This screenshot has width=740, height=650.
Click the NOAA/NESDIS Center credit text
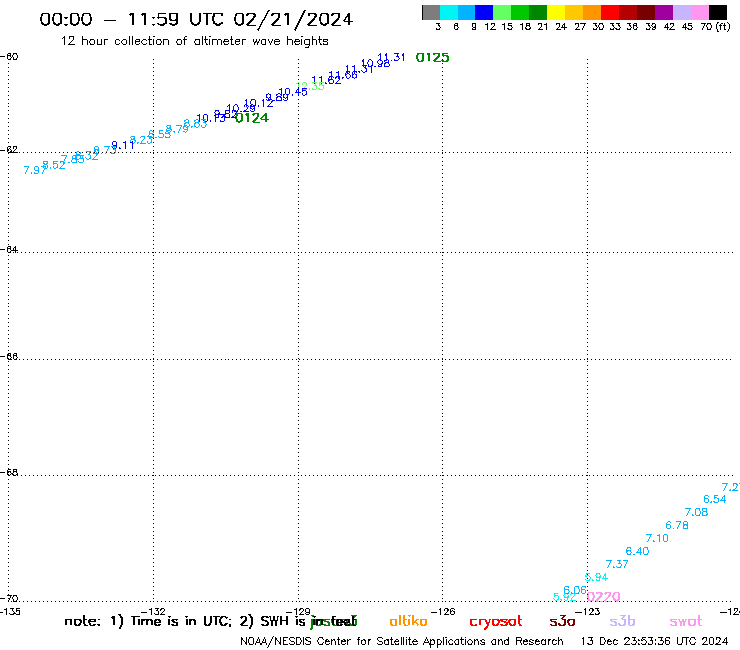pyautogui.click(x=402, y=642)
